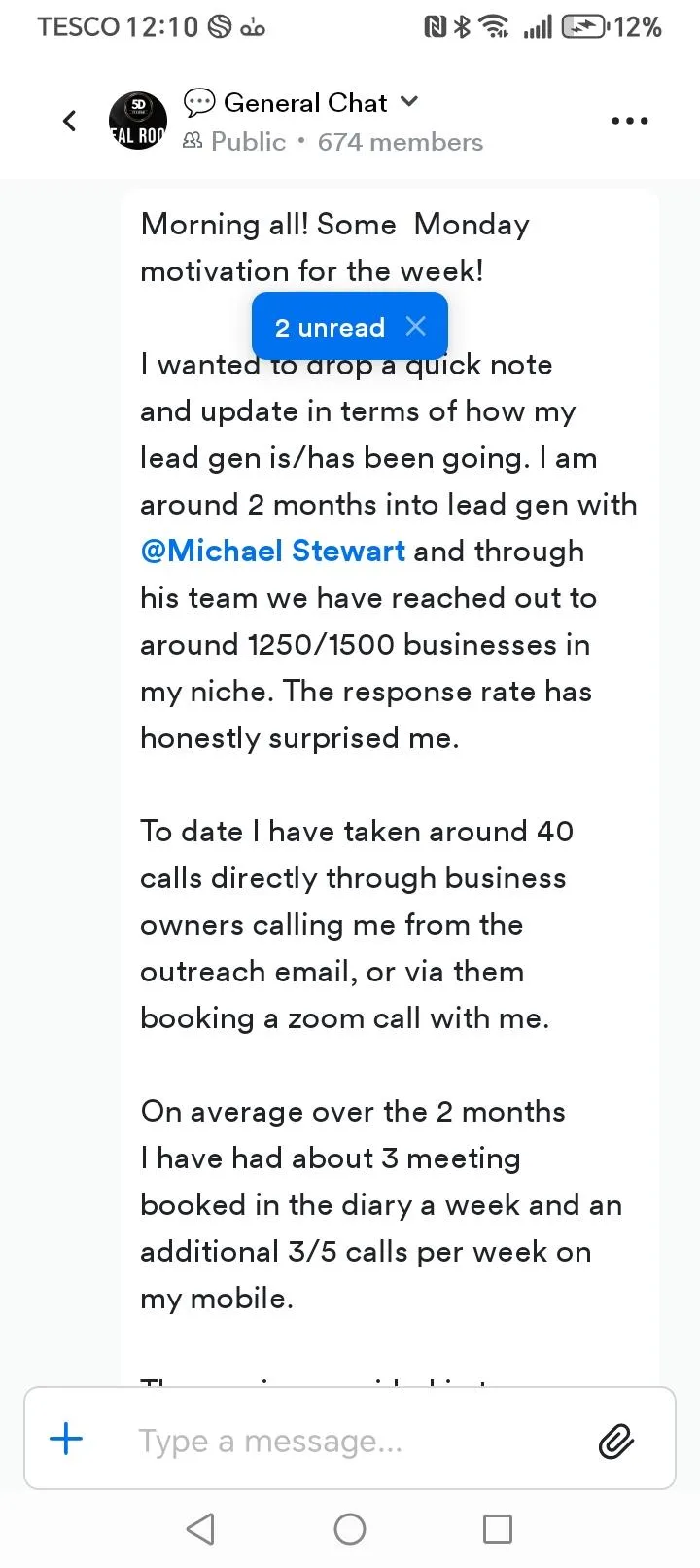Viewport: 700px width, 1568px height.
Task: Open the @Michael Stewart mention link
Action: [272, 551]
